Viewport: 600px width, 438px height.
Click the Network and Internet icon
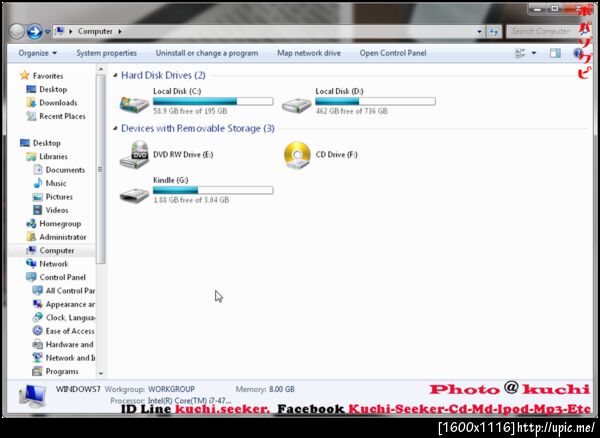point(38,358)
